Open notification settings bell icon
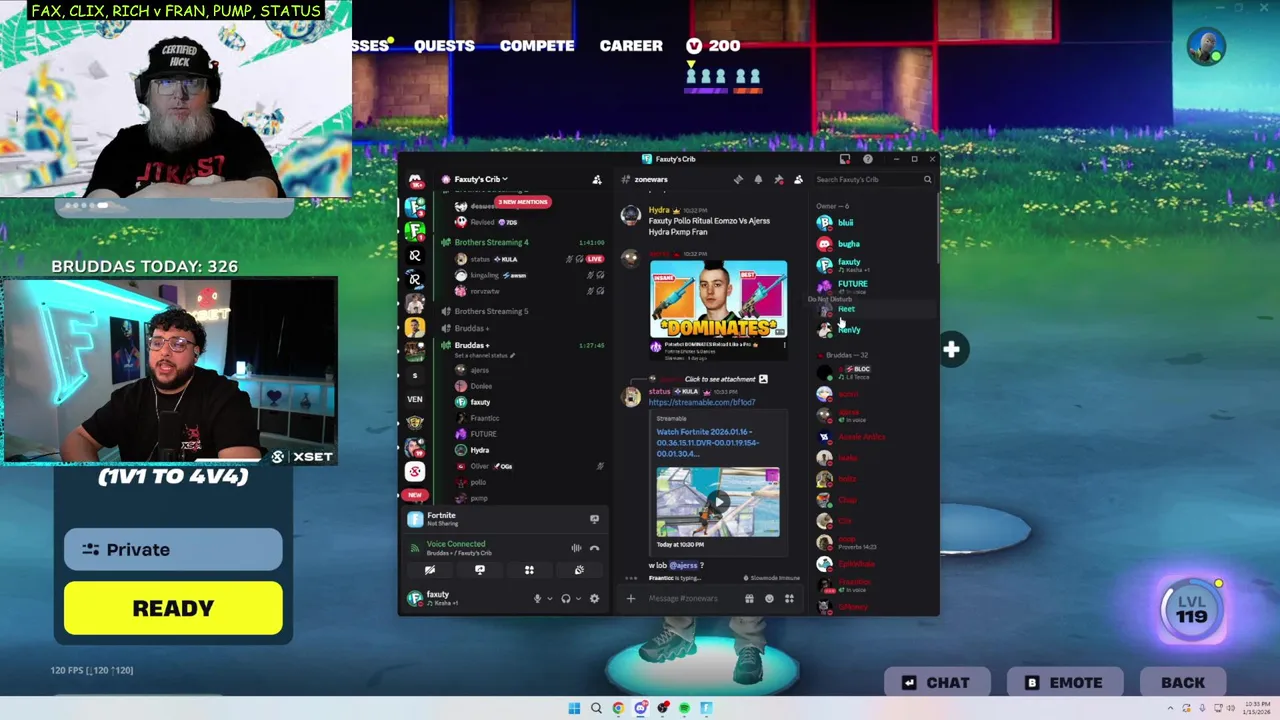This screenshot has height=720, width=1280. point(758,180)
